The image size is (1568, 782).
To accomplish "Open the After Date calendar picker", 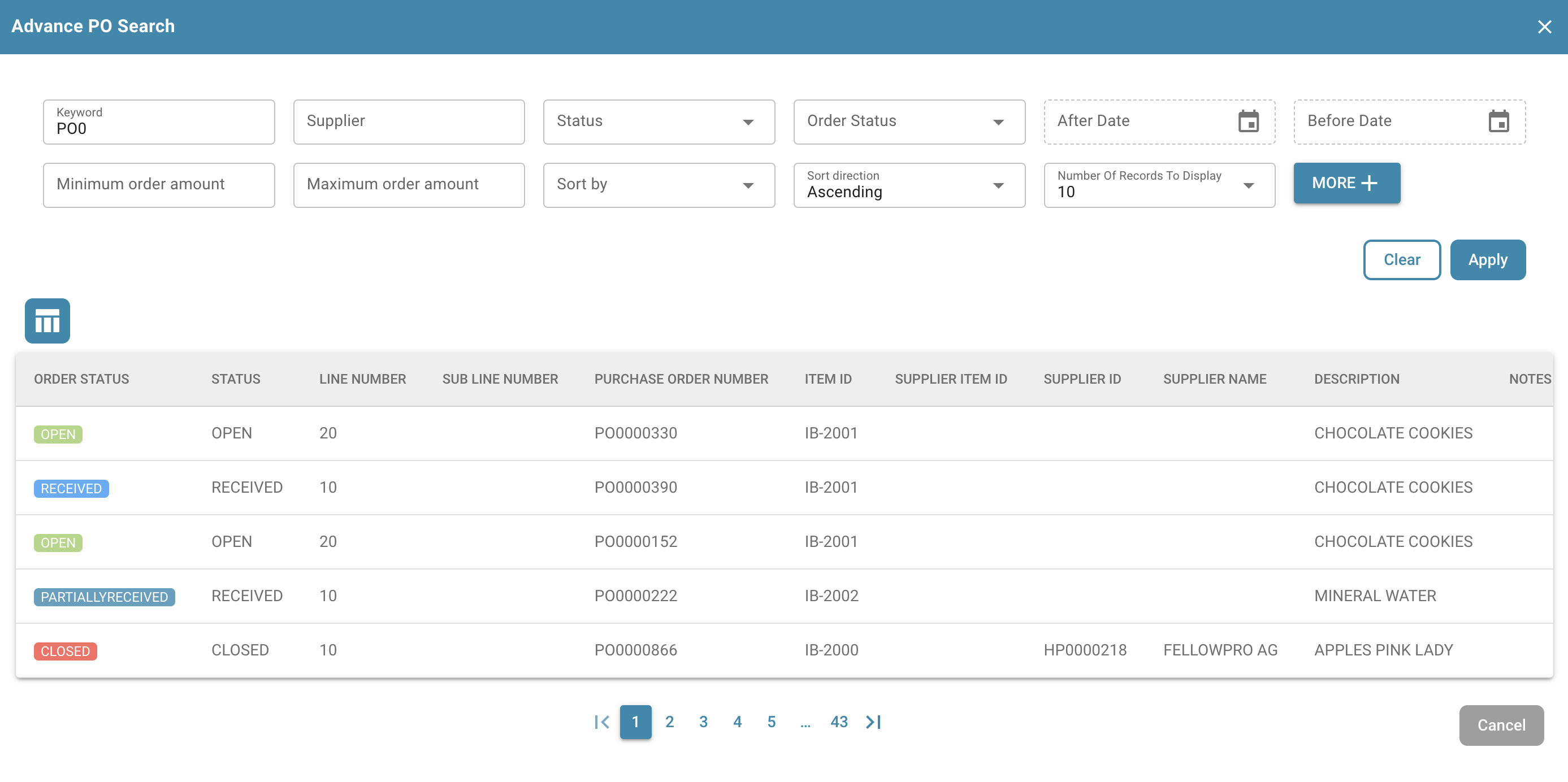I will point(1248,121).
